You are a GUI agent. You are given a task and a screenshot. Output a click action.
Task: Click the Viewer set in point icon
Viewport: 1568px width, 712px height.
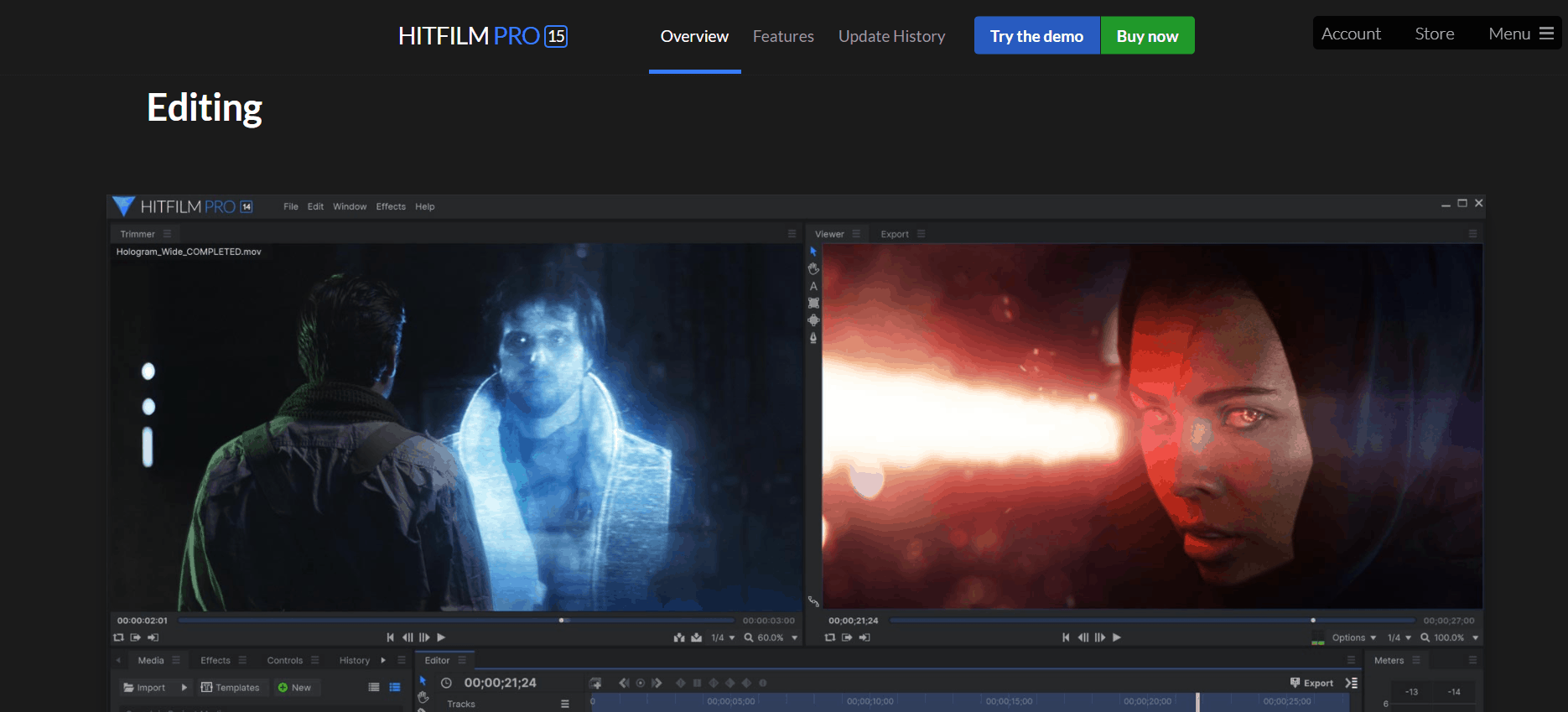(x=847, y=637)
